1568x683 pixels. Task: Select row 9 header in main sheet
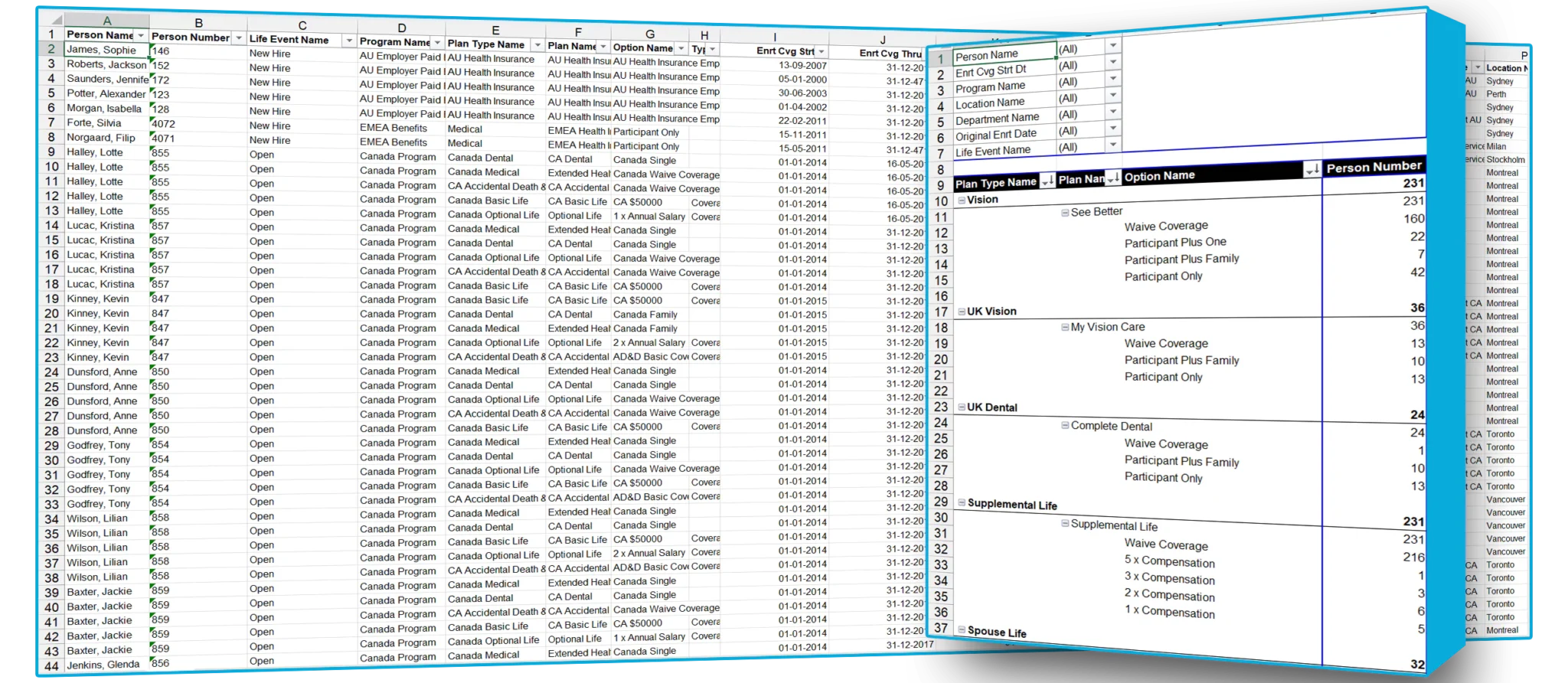(51, 152)
